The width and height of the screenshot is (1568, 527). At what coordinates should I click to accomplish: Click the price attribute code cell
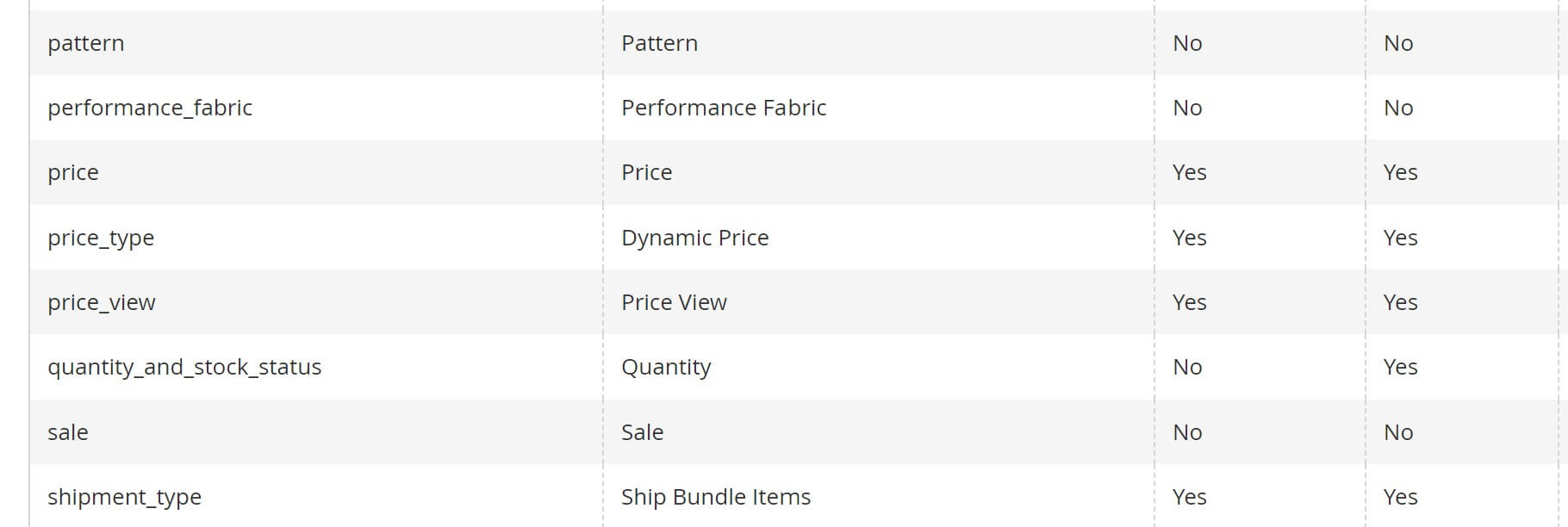[x=73, y=172]
